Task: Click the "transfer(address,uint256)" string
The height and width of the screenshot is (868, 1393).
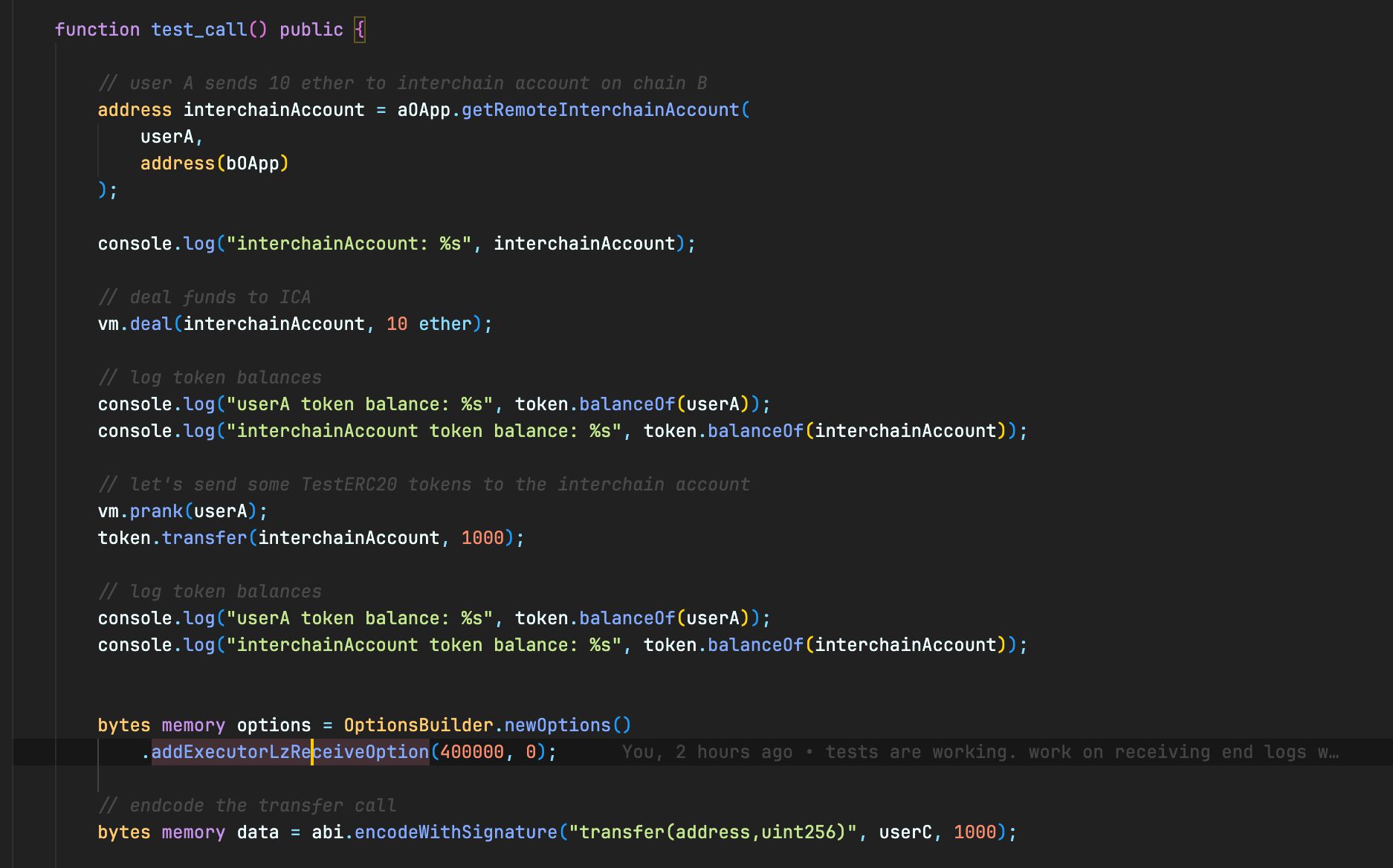Action: point(713,832)
